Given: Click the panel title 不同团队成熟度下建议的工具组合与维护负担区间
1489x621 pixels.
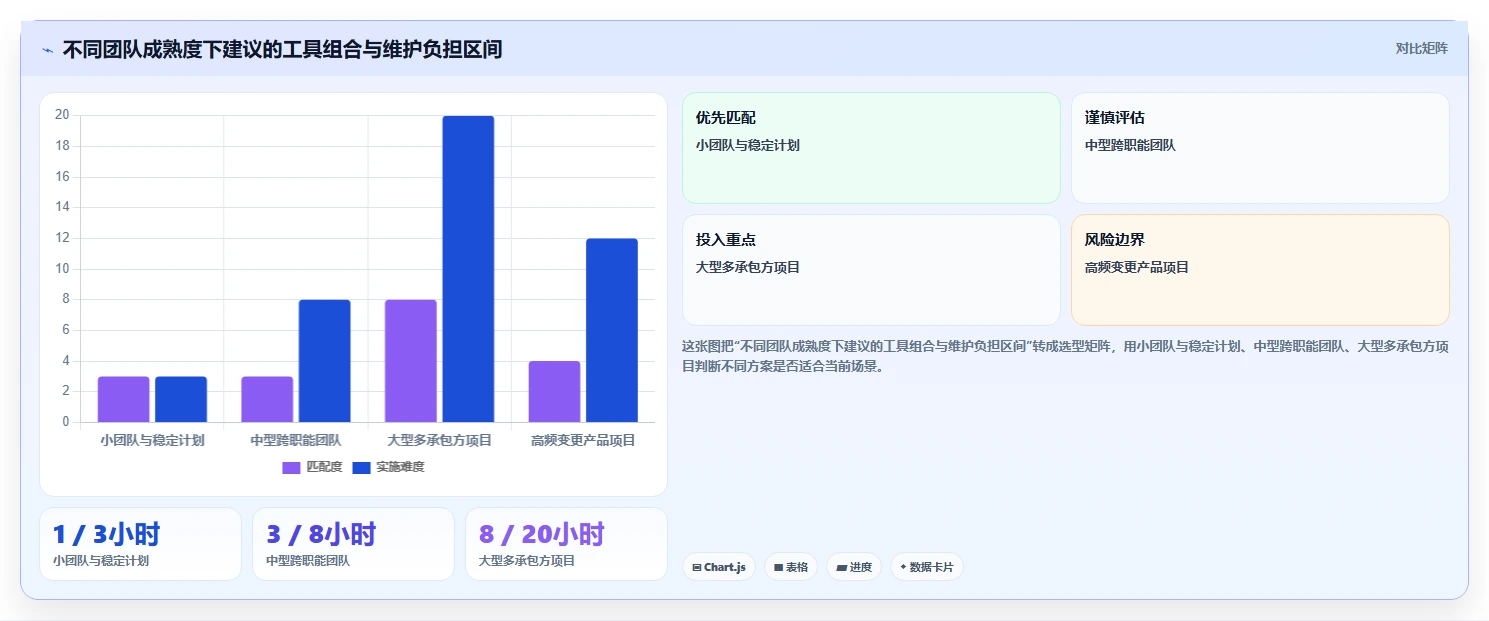Looking at the screenshot, I should pos(282,49).
